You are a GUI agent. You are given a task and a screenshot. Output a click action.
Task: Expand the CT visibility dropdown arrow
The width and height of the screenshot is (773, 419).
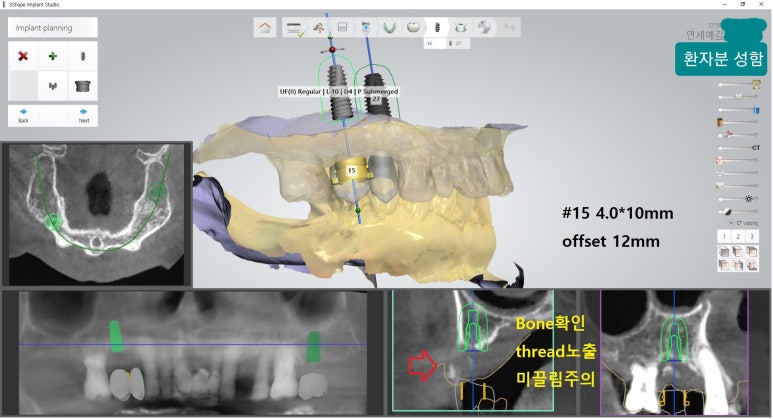point(731,224)
